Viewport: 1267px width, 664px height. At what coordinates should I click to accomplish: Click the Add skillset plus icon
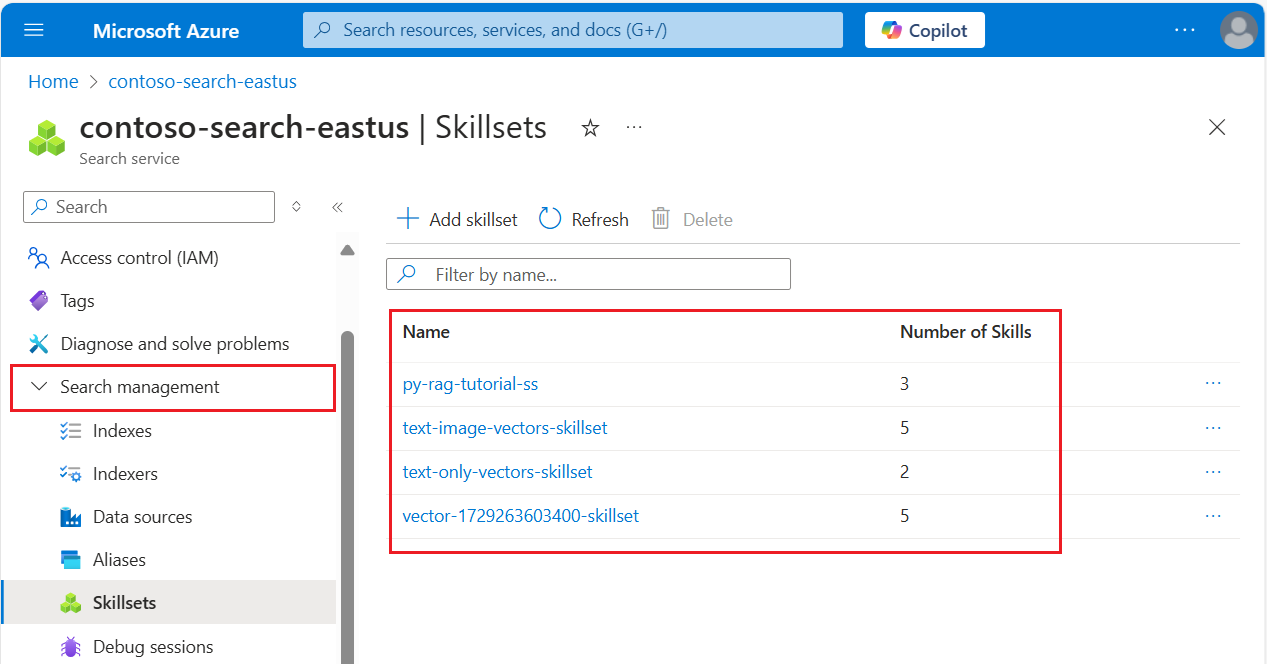pyautogui.click(x=407, y=219)
